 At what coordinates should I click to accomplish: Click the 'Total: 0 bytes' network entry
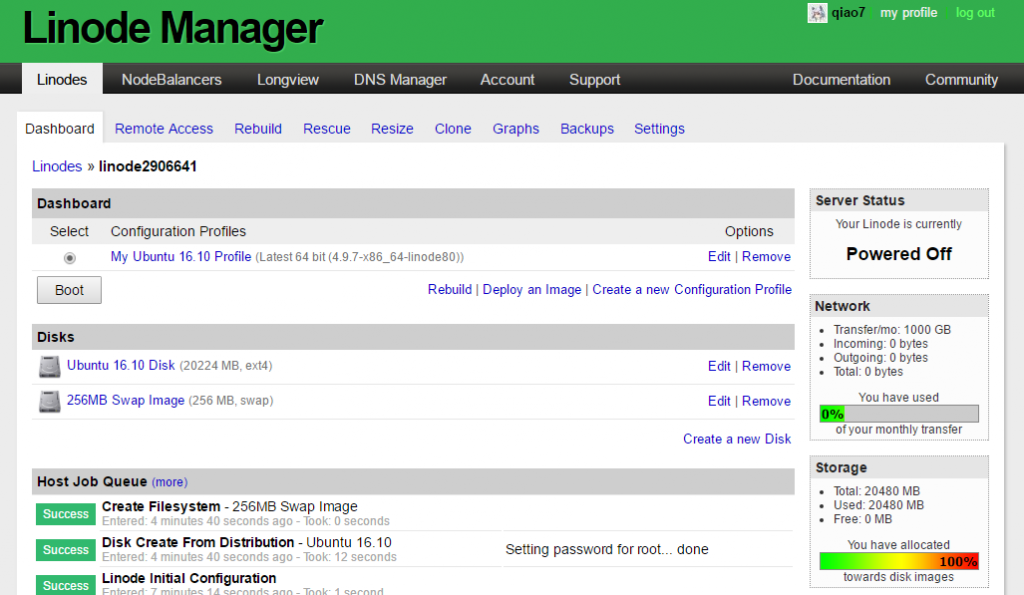(868, 372)
